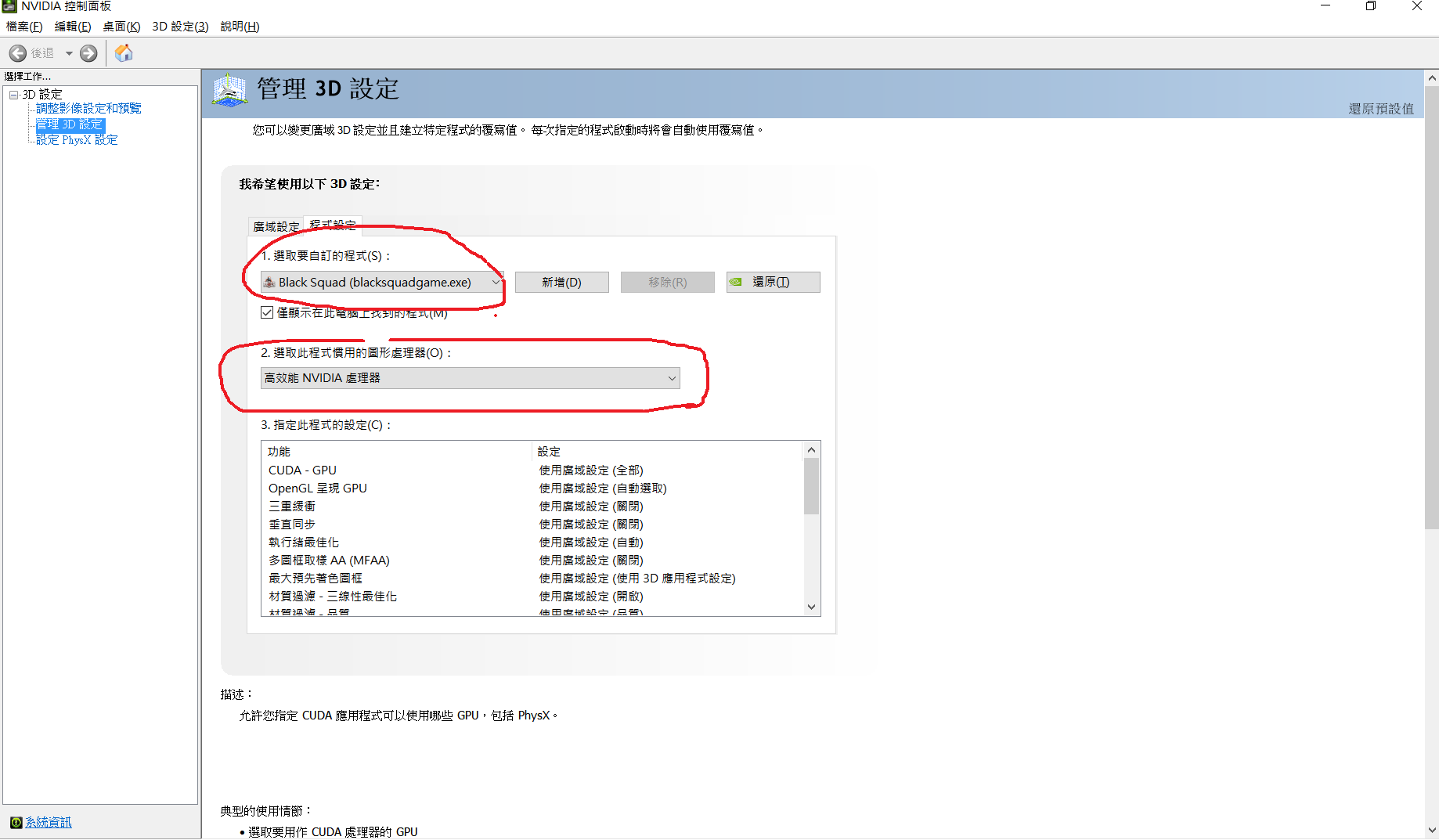The width and height of the screenshot is (1439, 840).
Task: Select the CUDA - GPU row
Action: click(532, 470)
